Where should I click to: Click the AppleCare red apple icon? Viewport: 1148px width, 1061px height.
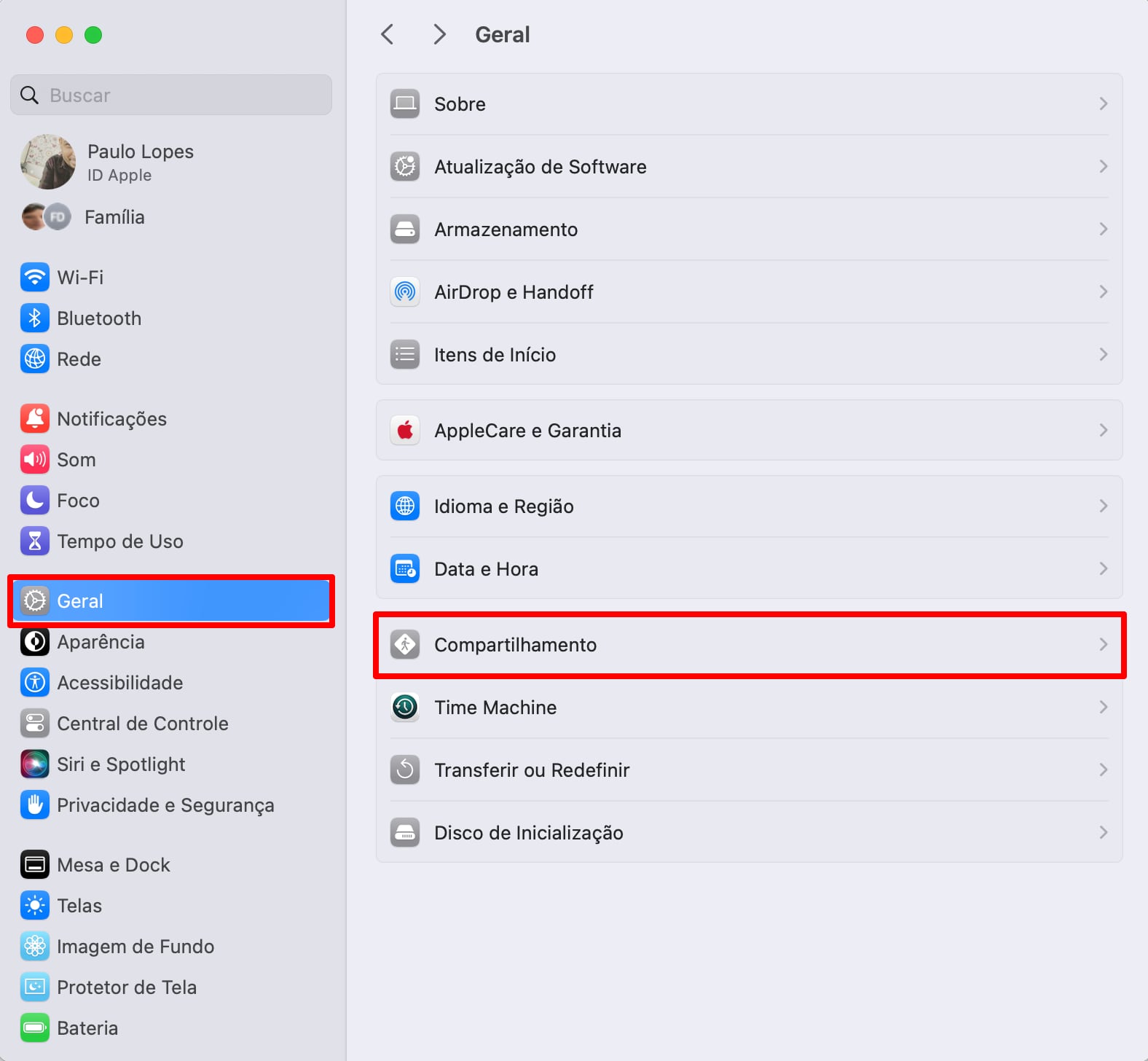405,431
